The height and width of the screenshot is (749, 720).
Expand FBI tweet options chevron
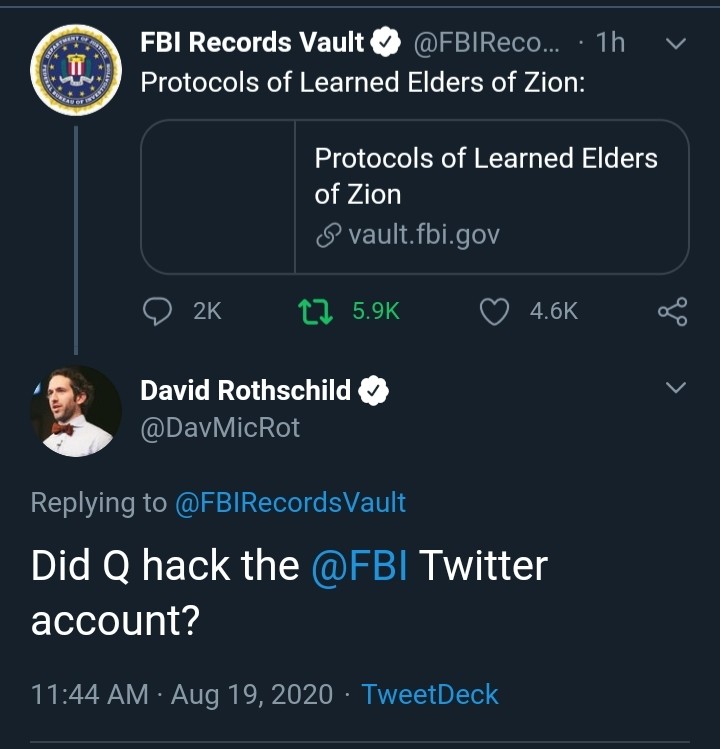point(676,44)
